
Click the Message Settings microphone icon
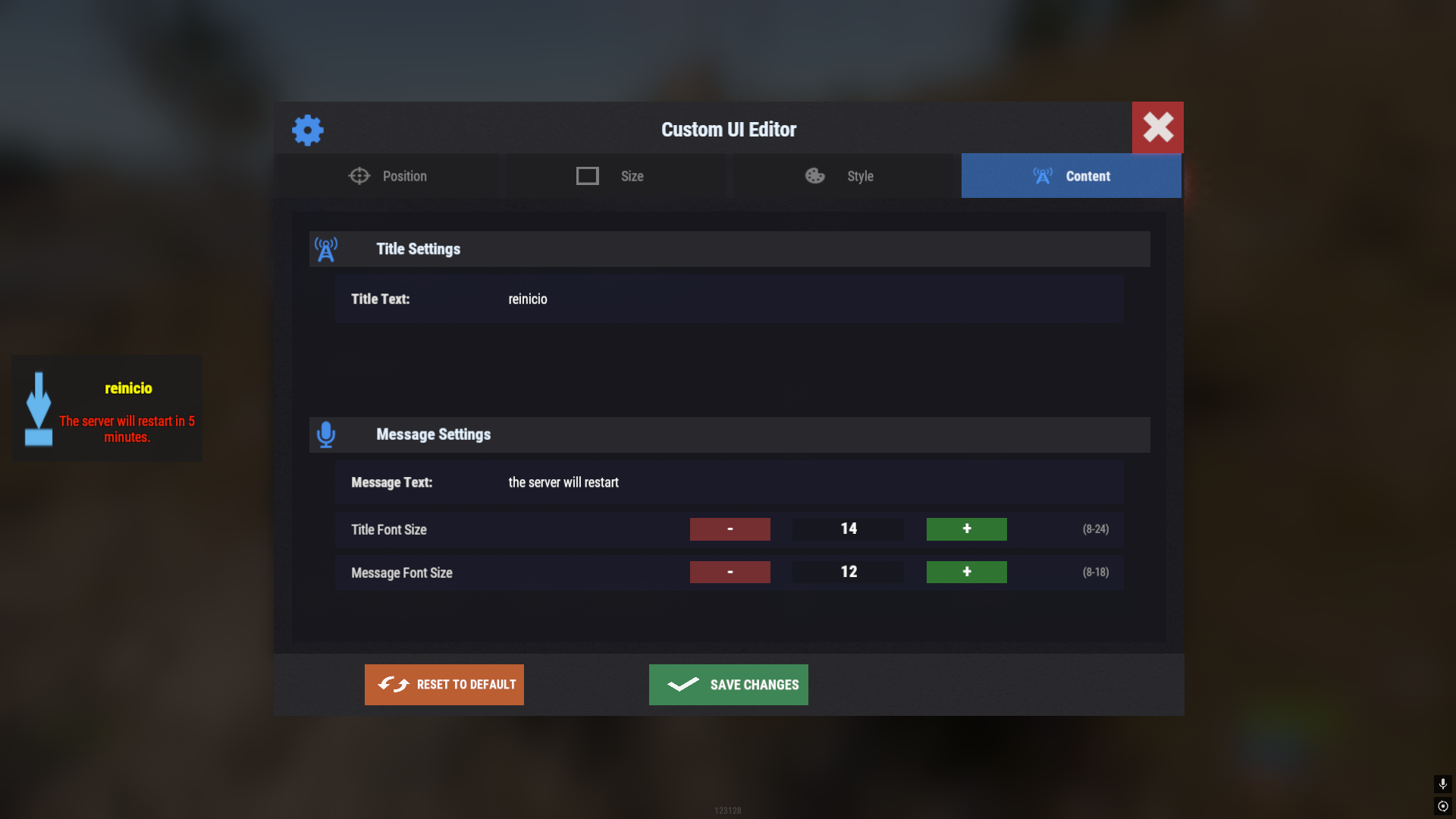pyautogui.click(x=326, y=435)
